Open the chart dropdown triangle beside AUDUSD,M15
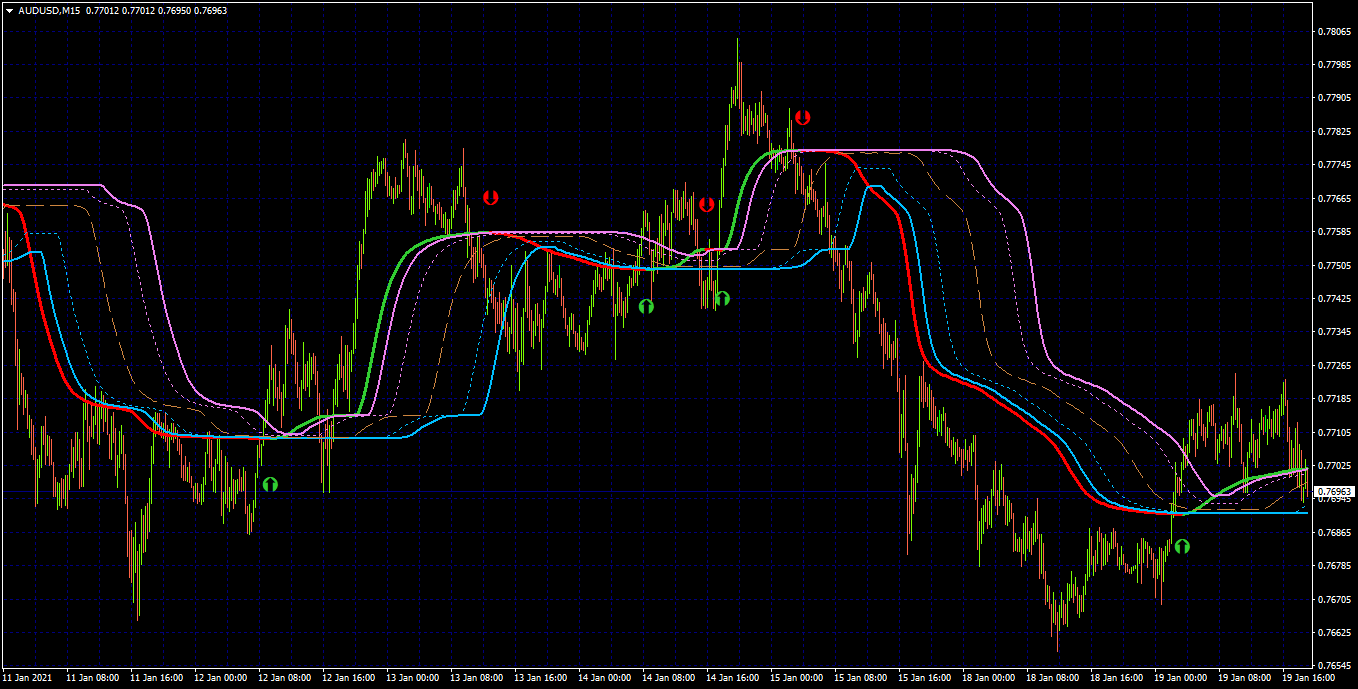 [9, 10]
